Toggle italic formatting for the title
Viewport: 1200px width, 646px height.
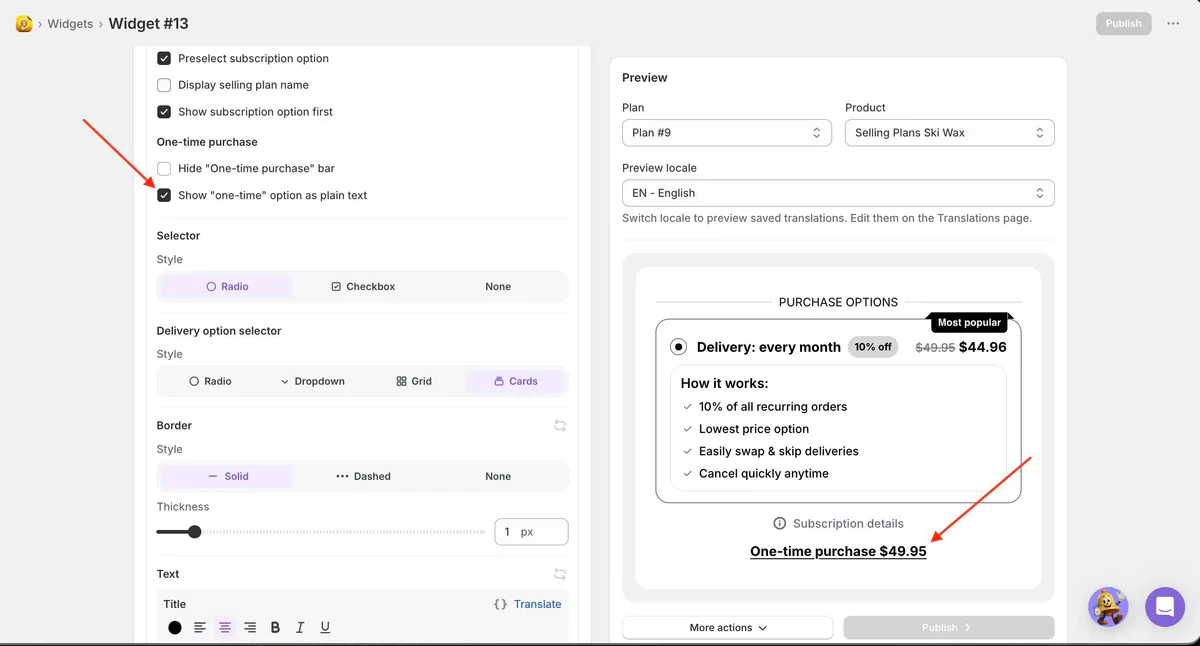300,628
